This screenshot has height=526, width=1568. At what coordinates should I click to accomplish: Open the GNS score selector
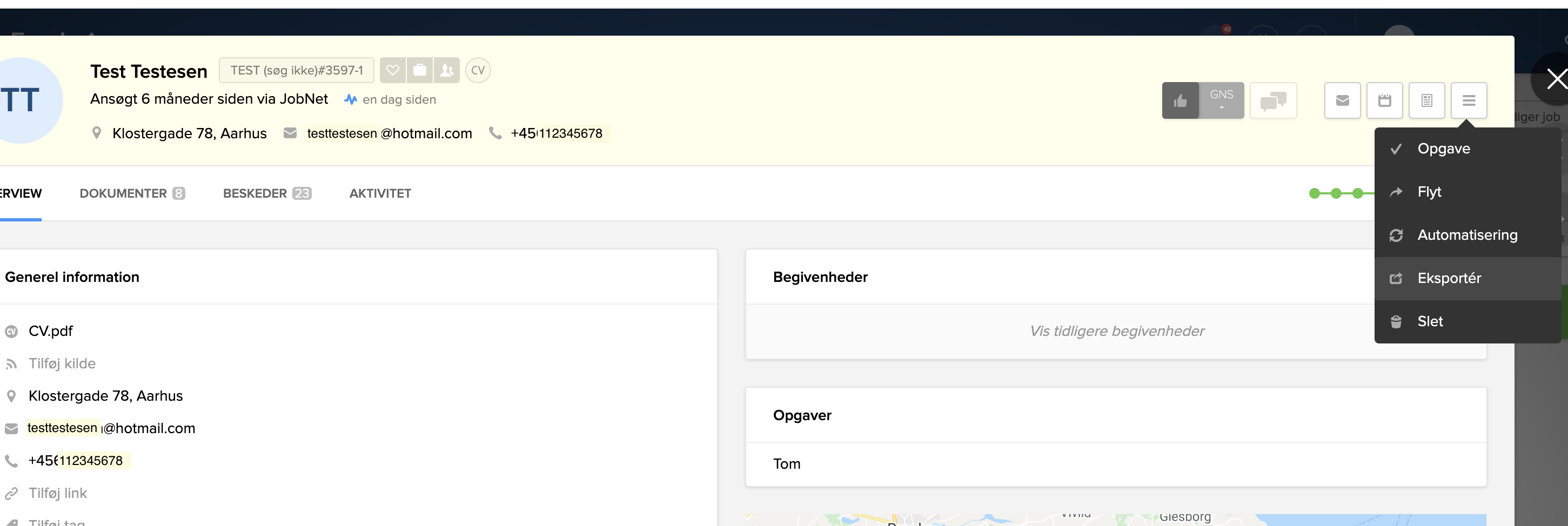1221,100
